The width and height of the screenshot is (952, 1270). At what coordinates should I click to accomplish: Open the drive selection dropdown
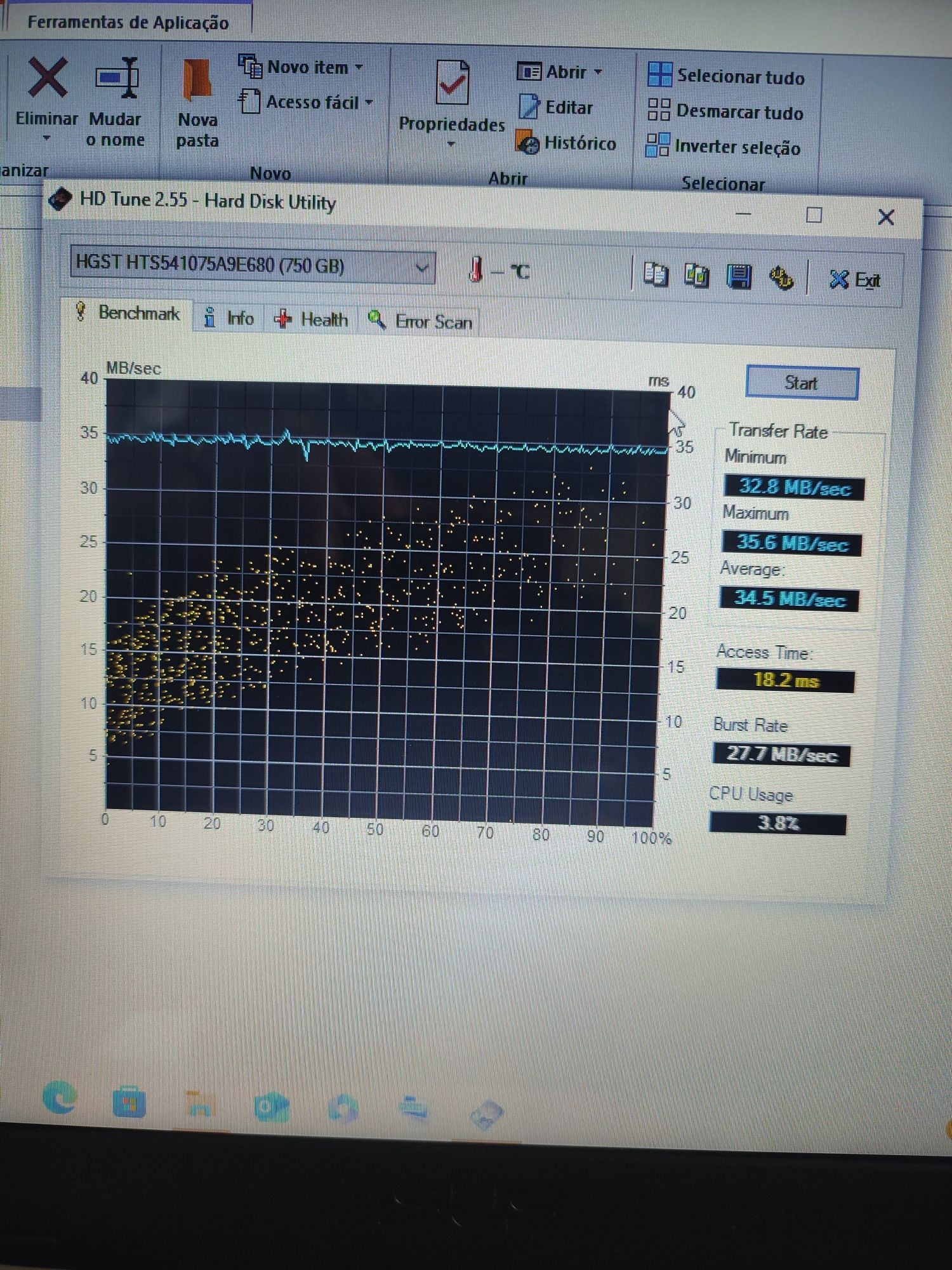point(422,268)
